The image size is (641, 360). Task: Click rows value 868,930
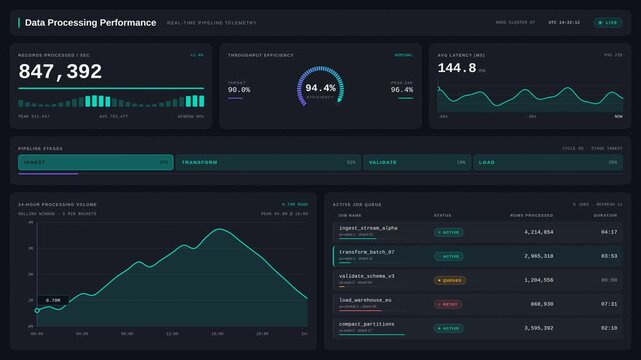(542, 304)
